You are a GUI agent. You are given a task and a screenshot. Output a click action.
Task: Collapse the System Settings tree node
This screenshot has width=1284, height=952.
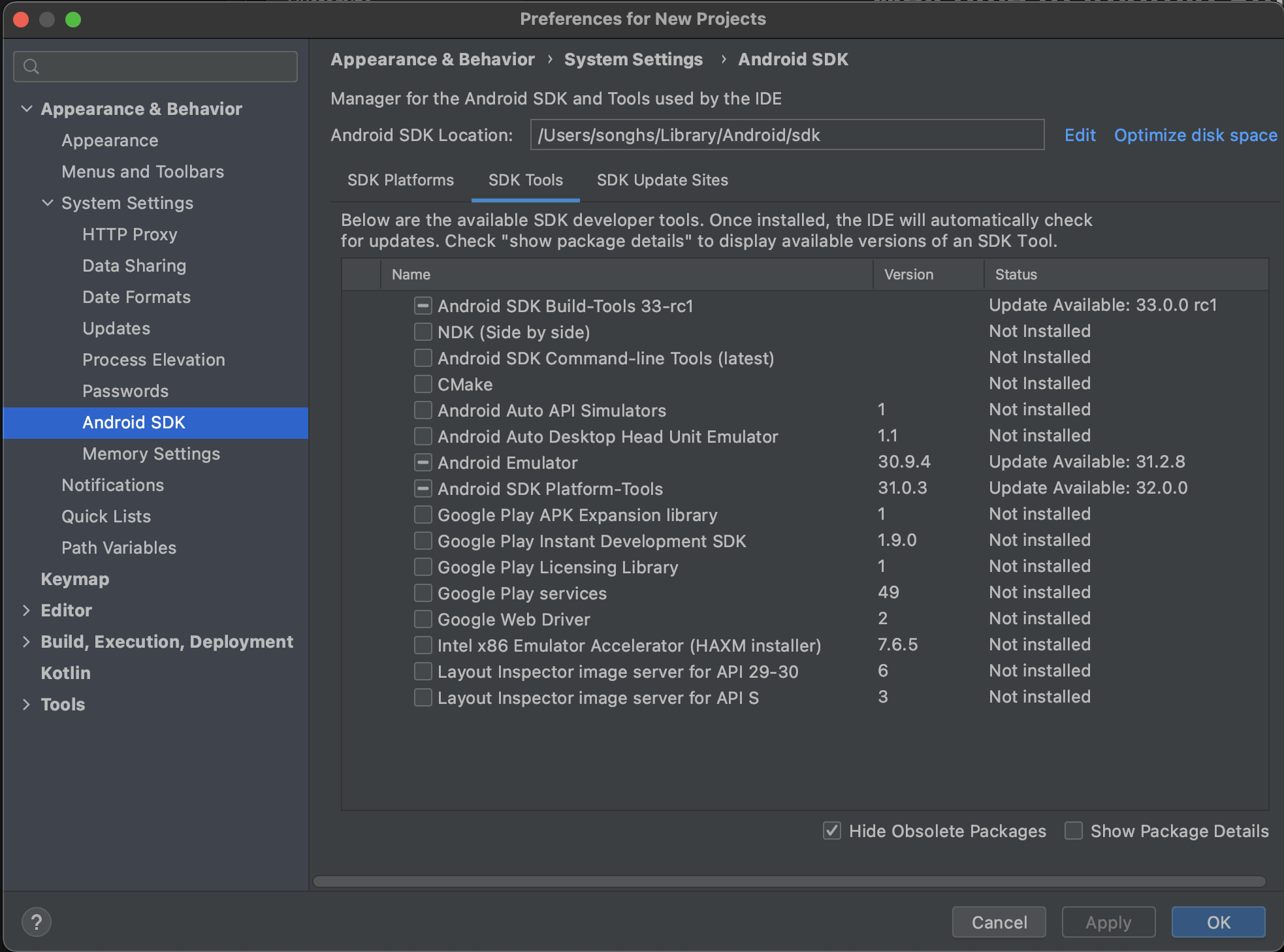[48, 203]
